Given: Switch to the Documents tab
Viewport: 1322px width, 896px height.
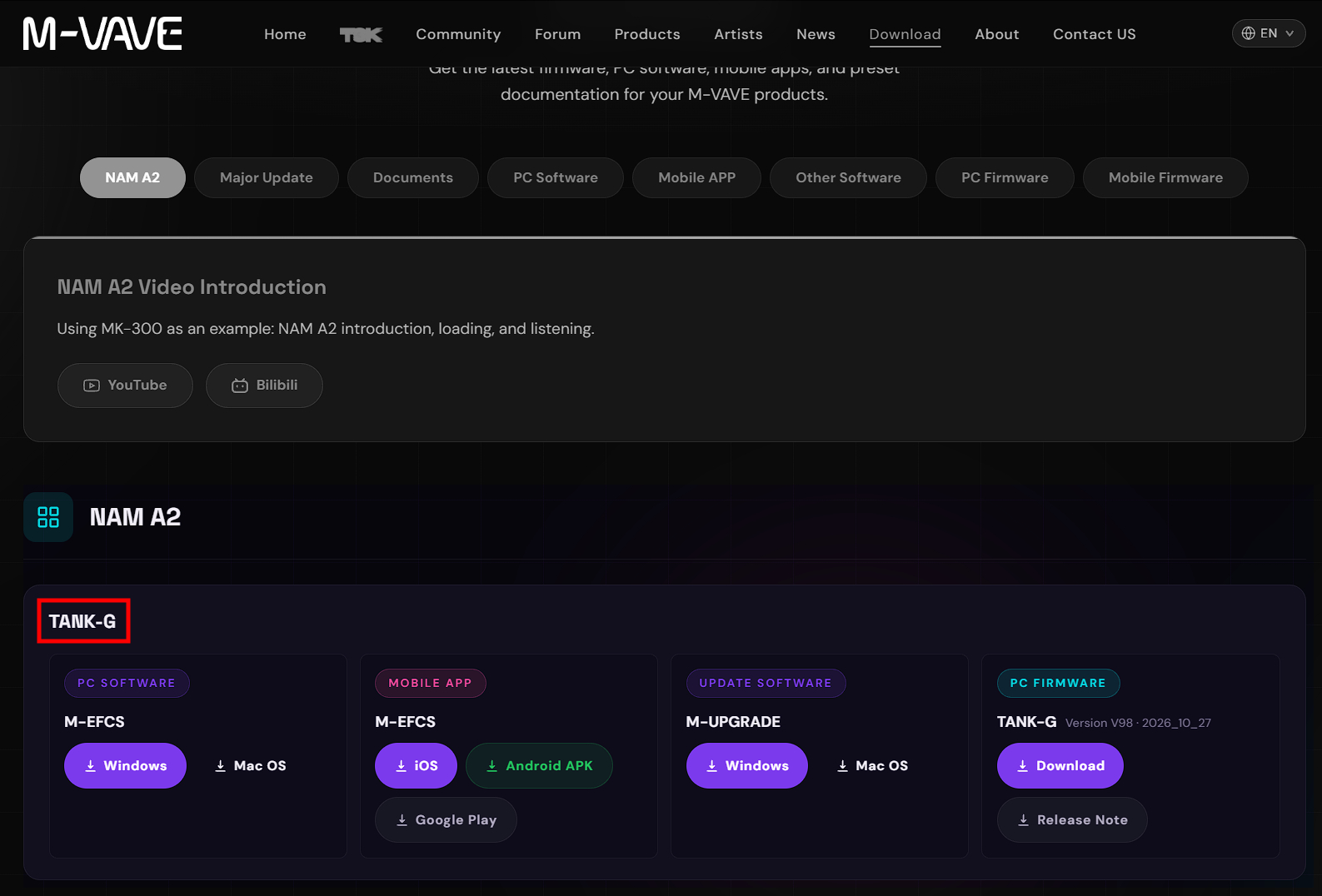Looking at the screenshot, I should point(413,177).
